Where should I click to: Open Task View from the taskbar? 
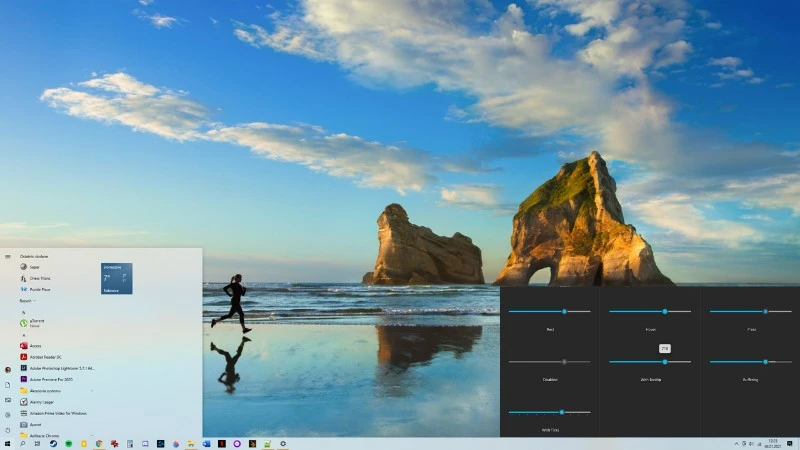click(38, 444)
